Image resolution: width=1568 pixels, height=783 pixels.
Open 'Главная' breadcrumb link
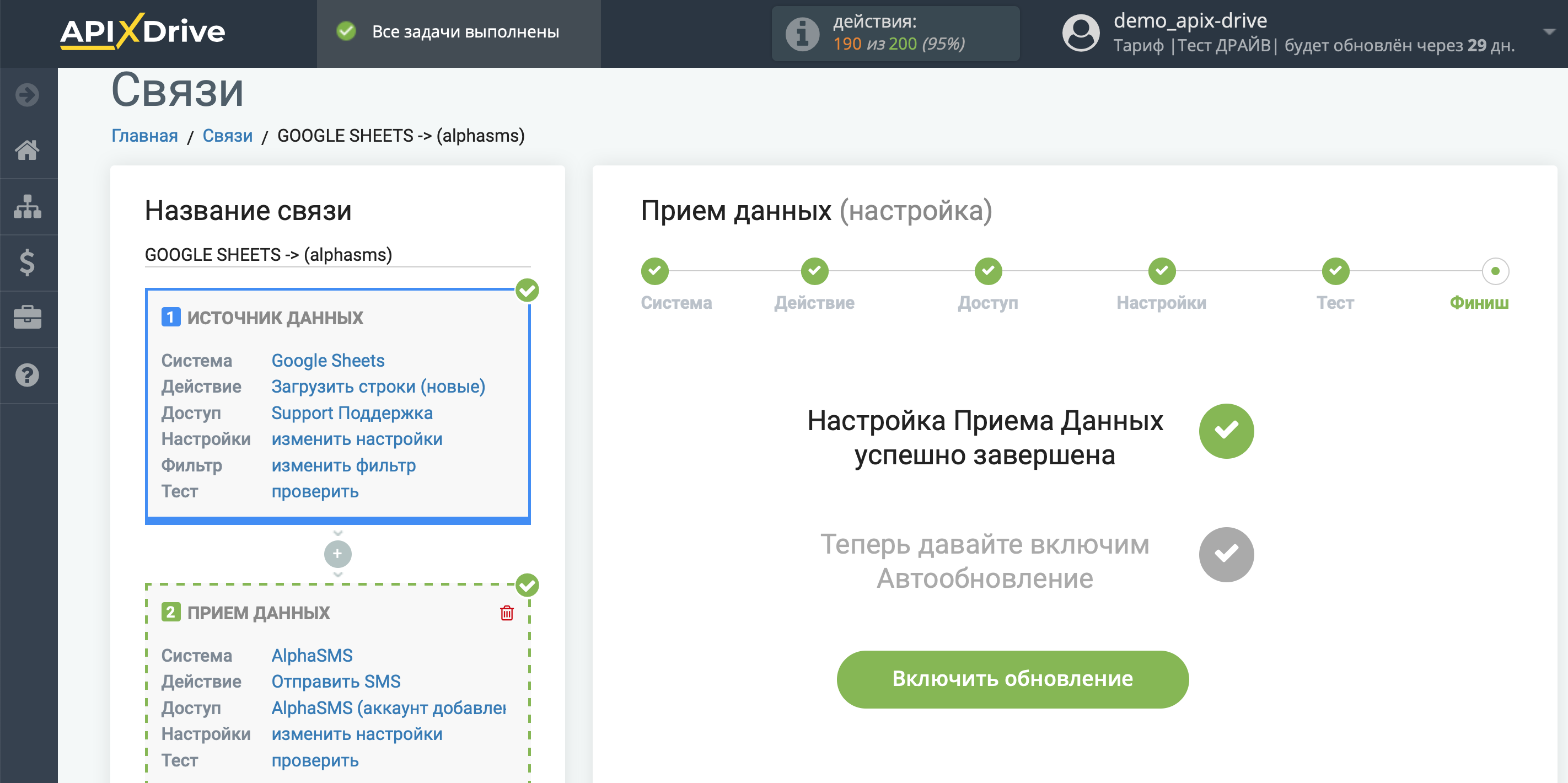click(144, 135)
